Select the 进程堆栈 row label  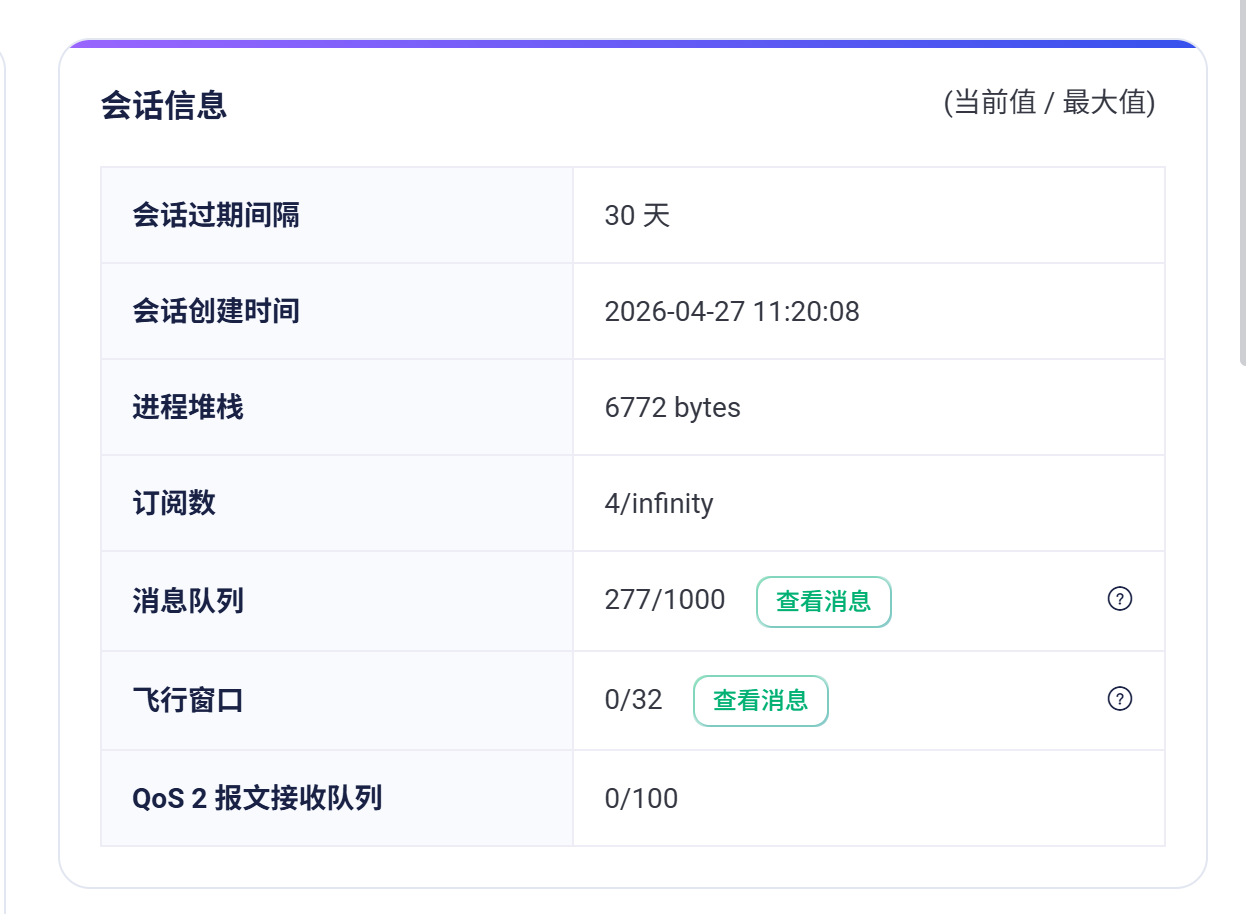pos(188,407)
